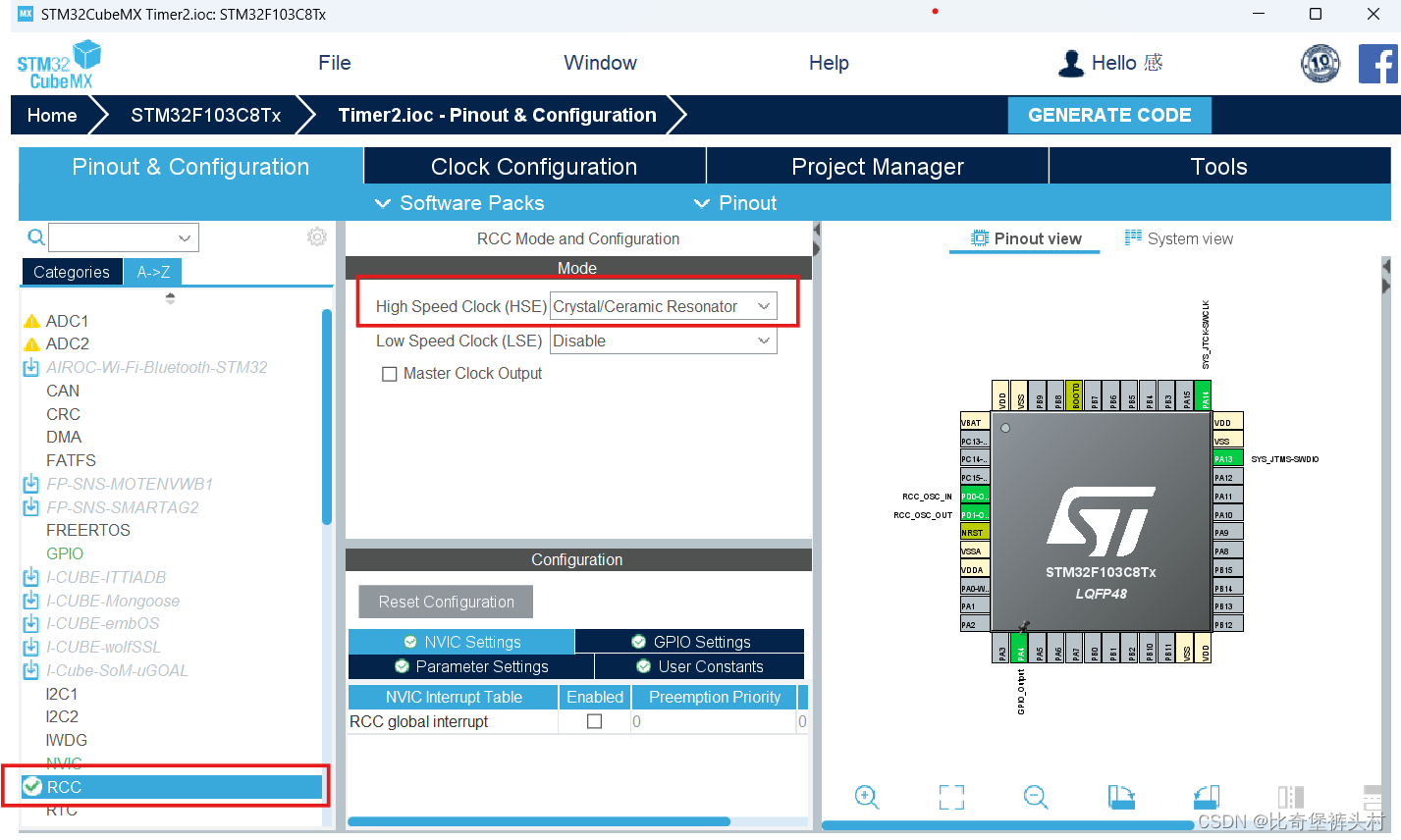This screenshot has height=840, width=1401.
Task: Select the green PA4 pin on the chip
Action: point(1020,648)
